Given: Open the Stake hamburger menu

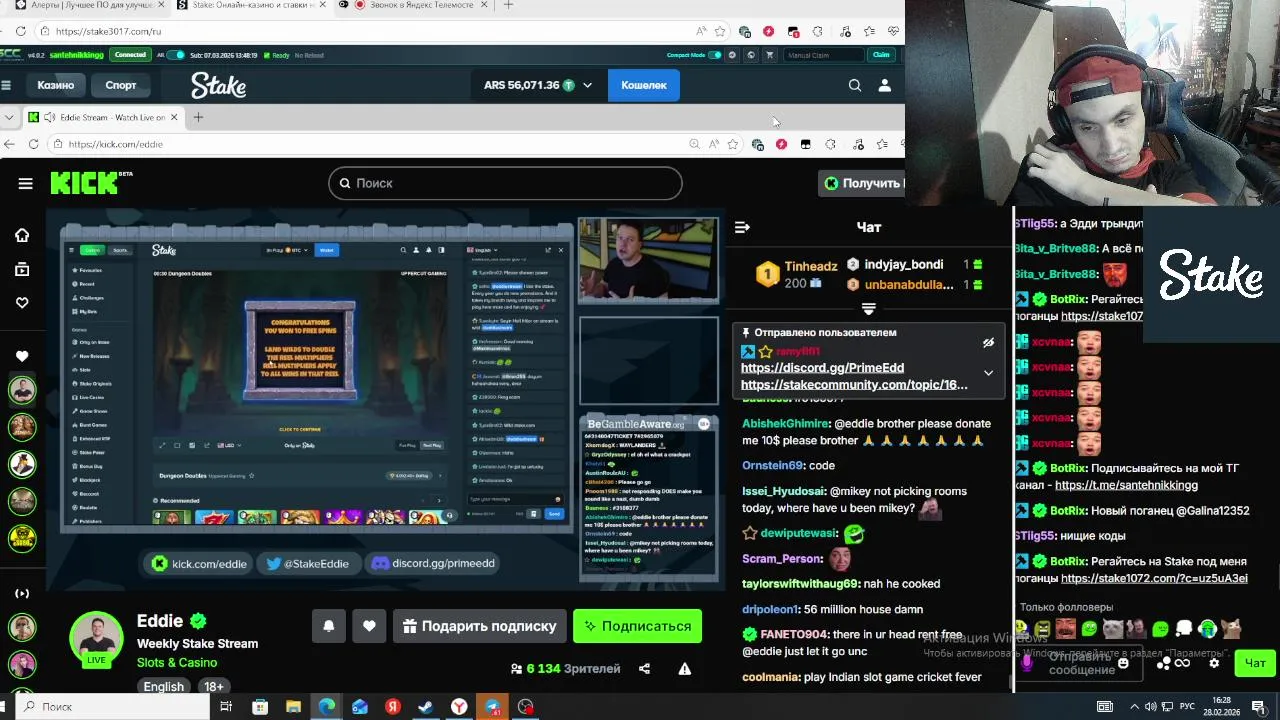Looking at the screenshot, I should click(6, 85).
